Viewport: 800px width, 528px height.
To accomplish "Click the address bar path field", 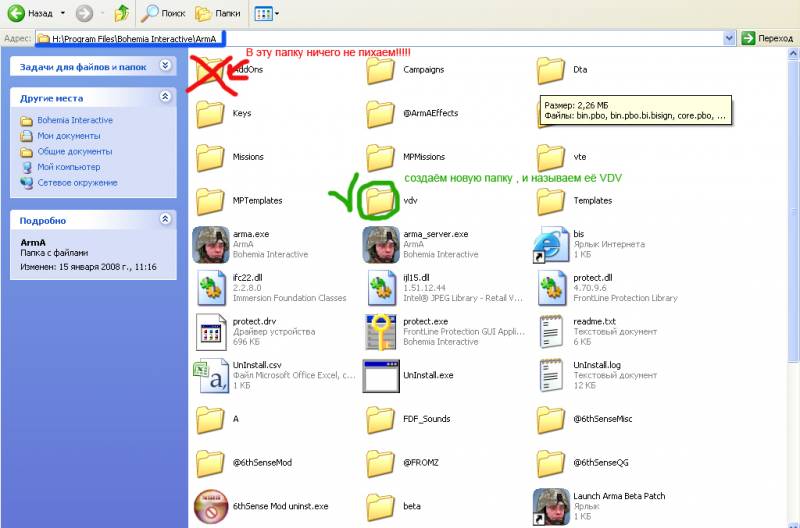I will [x=379, y=38].
